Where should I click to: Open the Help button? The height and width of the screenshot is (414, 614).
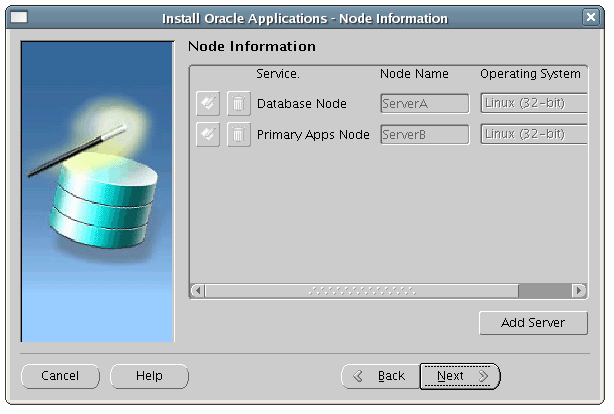pyautogui.click(x=149, y=376)
